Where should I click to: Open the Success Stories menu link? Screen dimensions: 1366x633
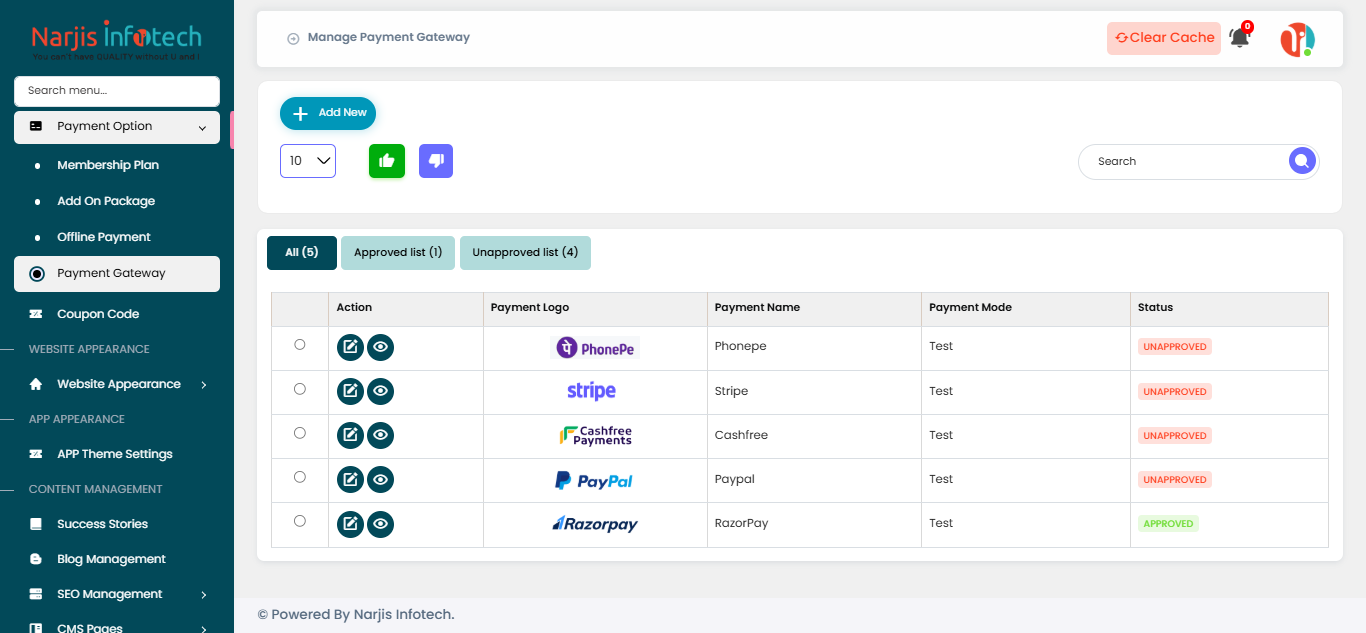click(x=102, y=524)
